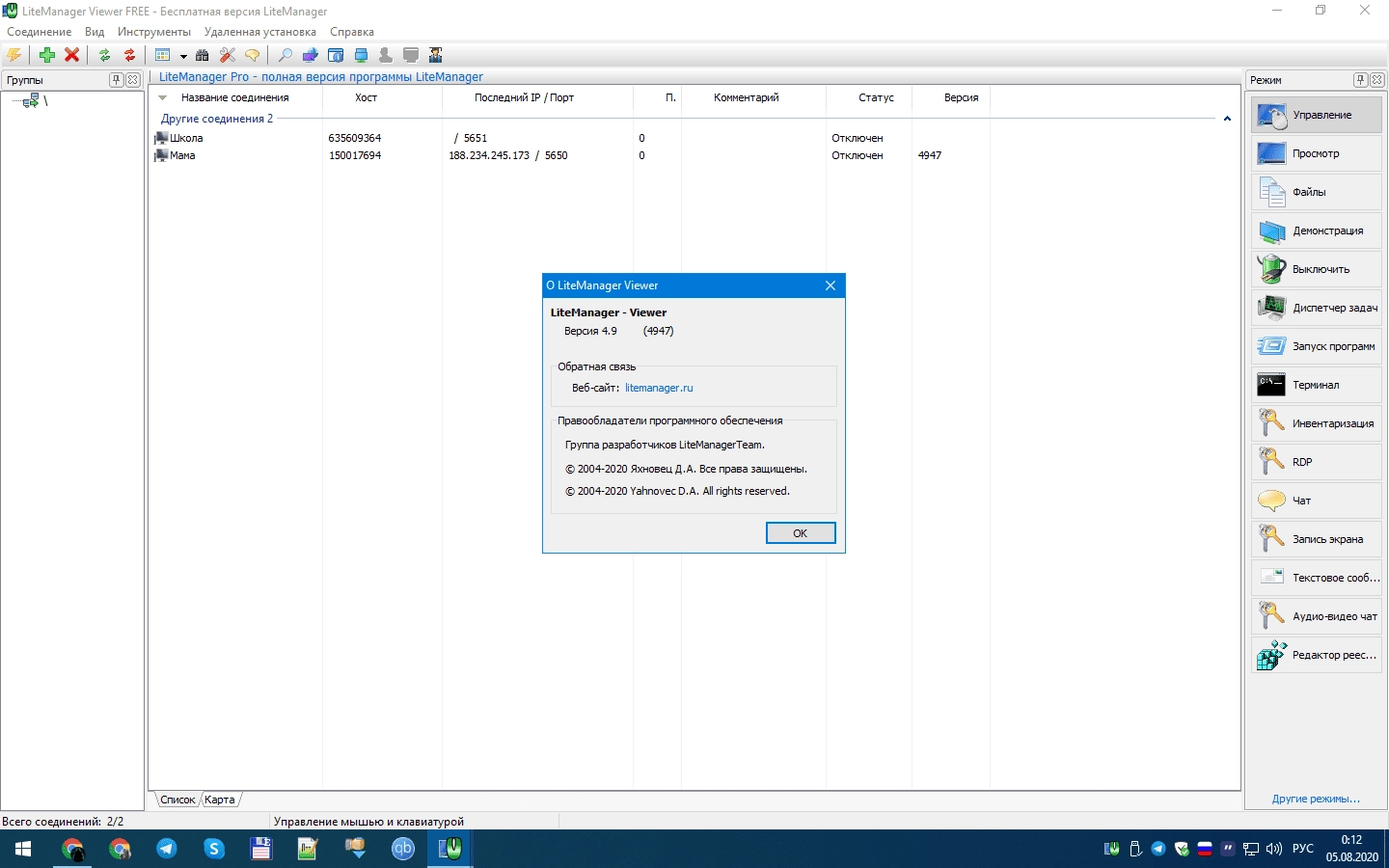Pin the Группы panel

117,80
